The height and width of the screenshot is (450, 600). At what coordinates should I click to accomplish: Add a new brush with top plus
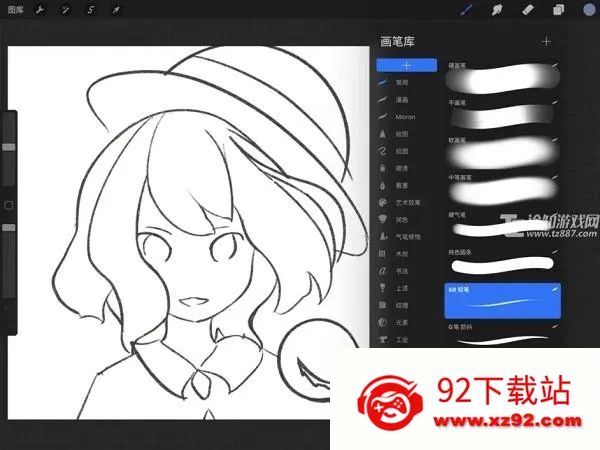click(x=546, y=41)
